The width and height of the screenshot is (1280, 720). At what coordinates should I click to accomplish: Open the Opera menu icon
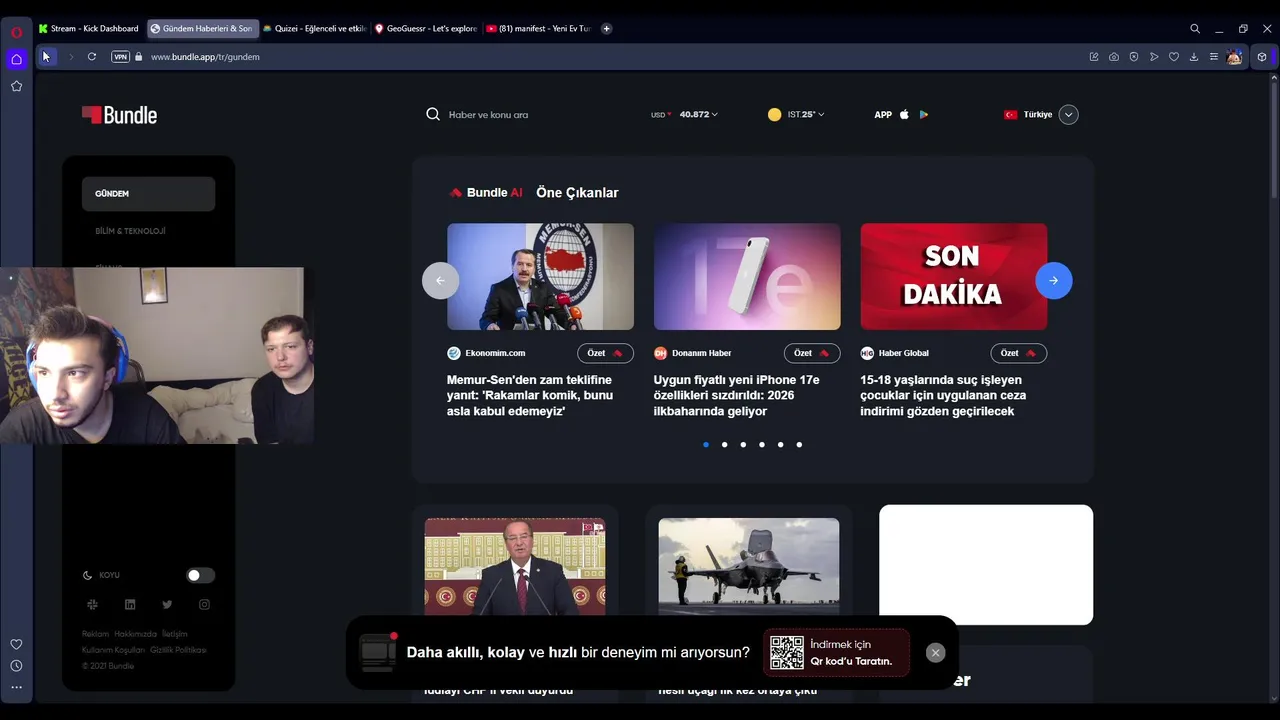click(16, 32)
